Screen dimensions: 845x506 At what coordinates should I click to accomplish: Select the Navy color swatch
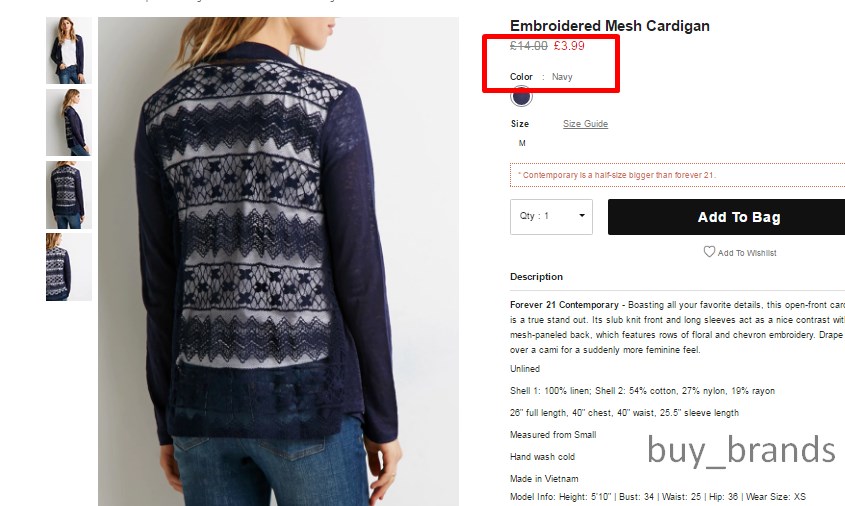pyautogui.click(x=521, y=97)
